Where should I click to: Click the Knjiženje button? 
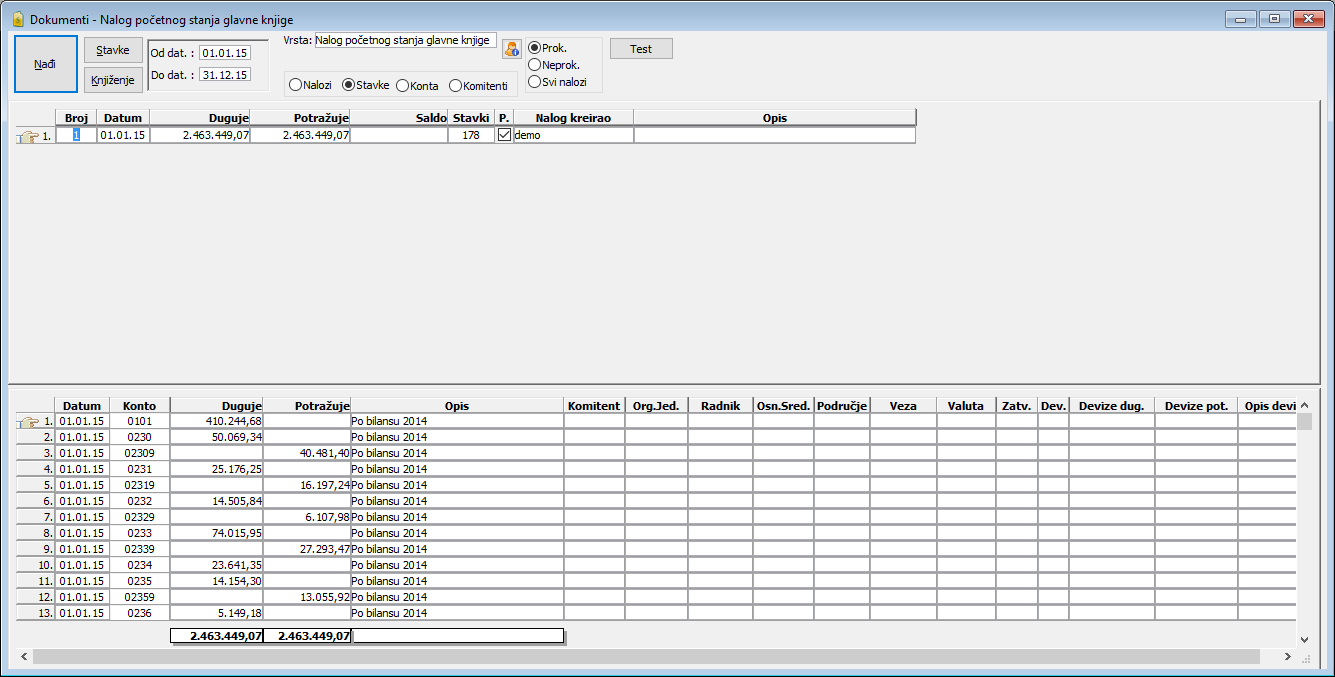coord(113,80)
